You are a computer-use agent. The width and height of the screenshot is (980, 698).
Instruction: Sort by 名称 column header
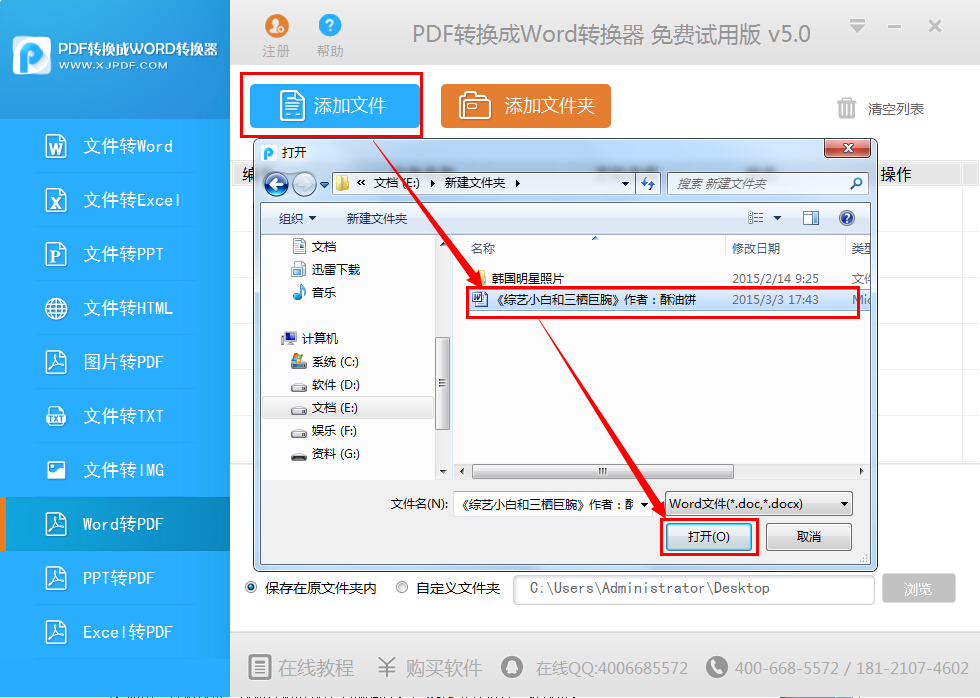[482, 249]
